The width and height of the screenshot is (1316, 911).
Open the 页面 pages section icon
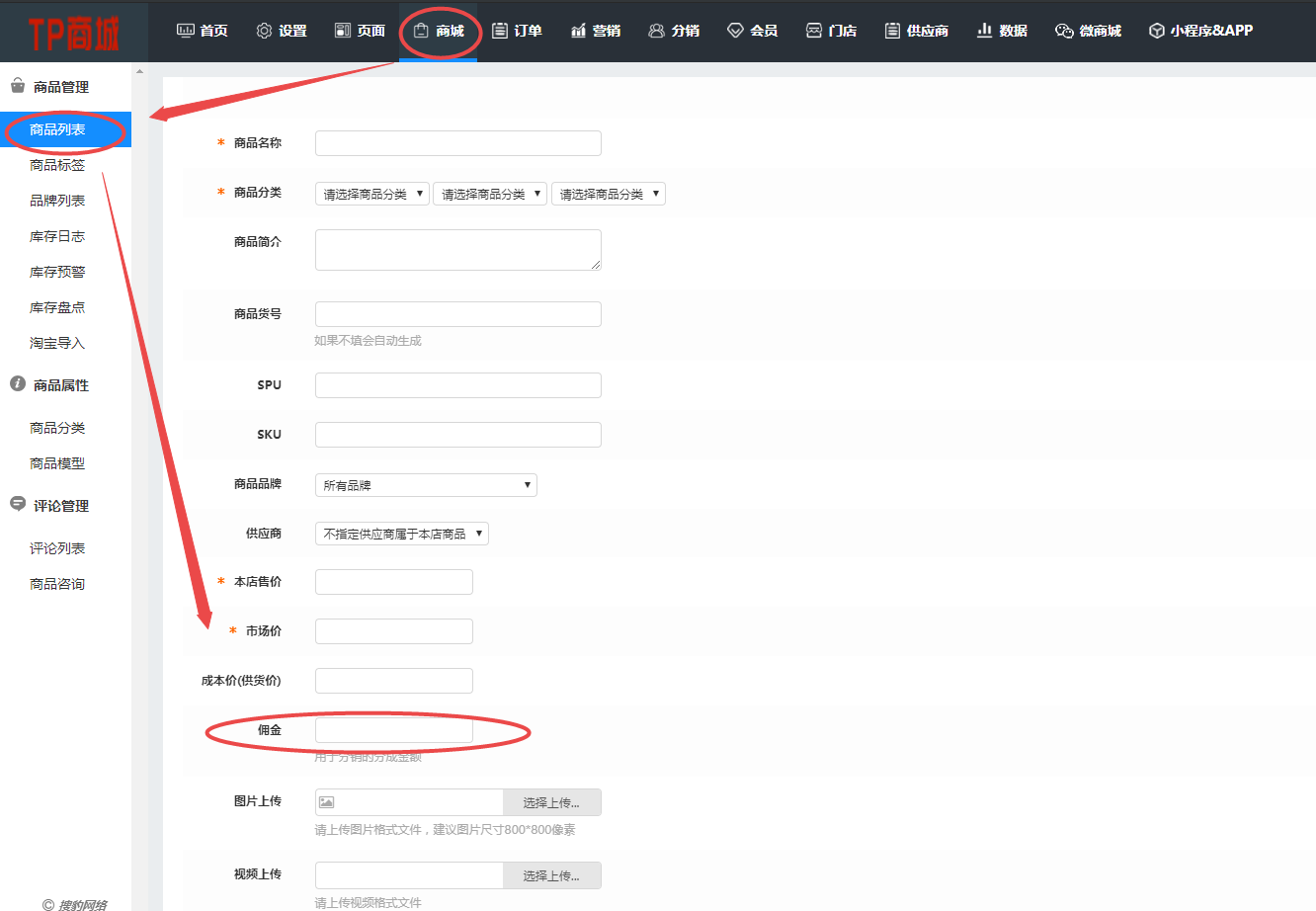(x=342, y=31)
